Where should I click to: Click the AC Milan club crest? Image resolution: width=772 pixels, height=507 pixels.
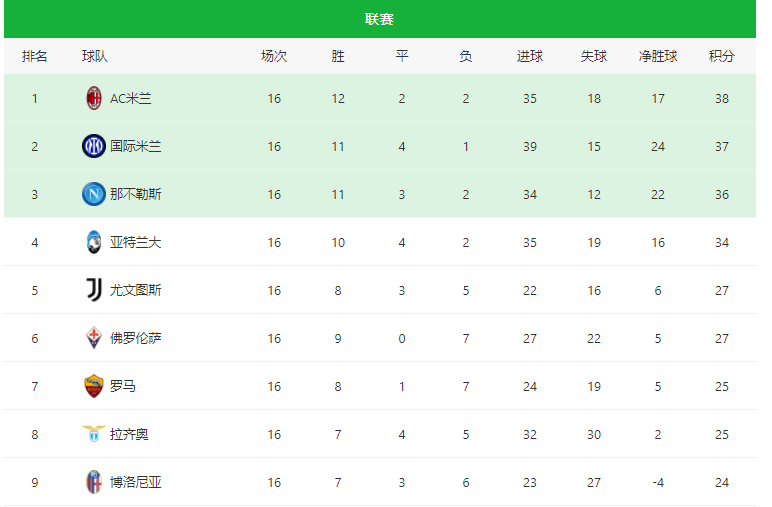(x=94, y=98)
